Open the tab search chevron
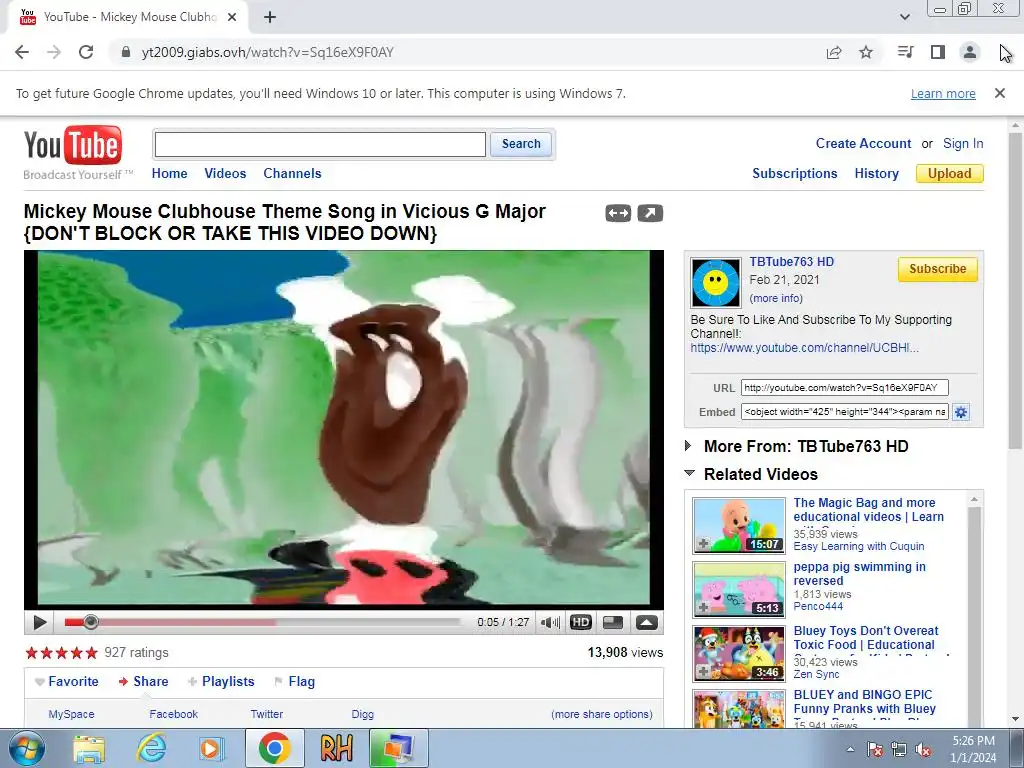Viewport: 1024px width, 768px height. click(x=904, y=17)
